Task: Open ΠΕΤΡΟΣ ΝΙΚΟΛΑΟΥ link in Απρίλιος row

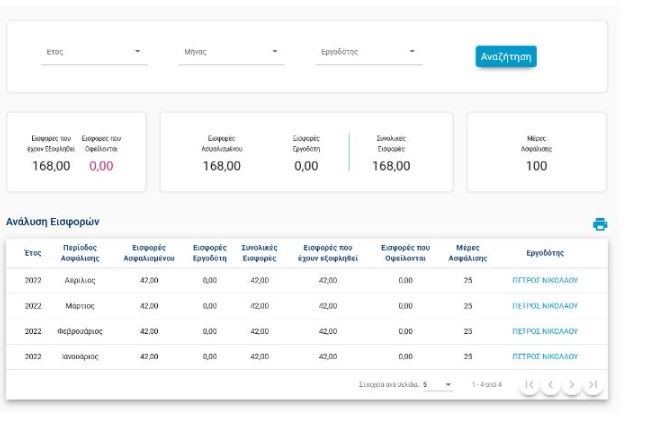Action: pyautogui.click(x=544, y=282)
